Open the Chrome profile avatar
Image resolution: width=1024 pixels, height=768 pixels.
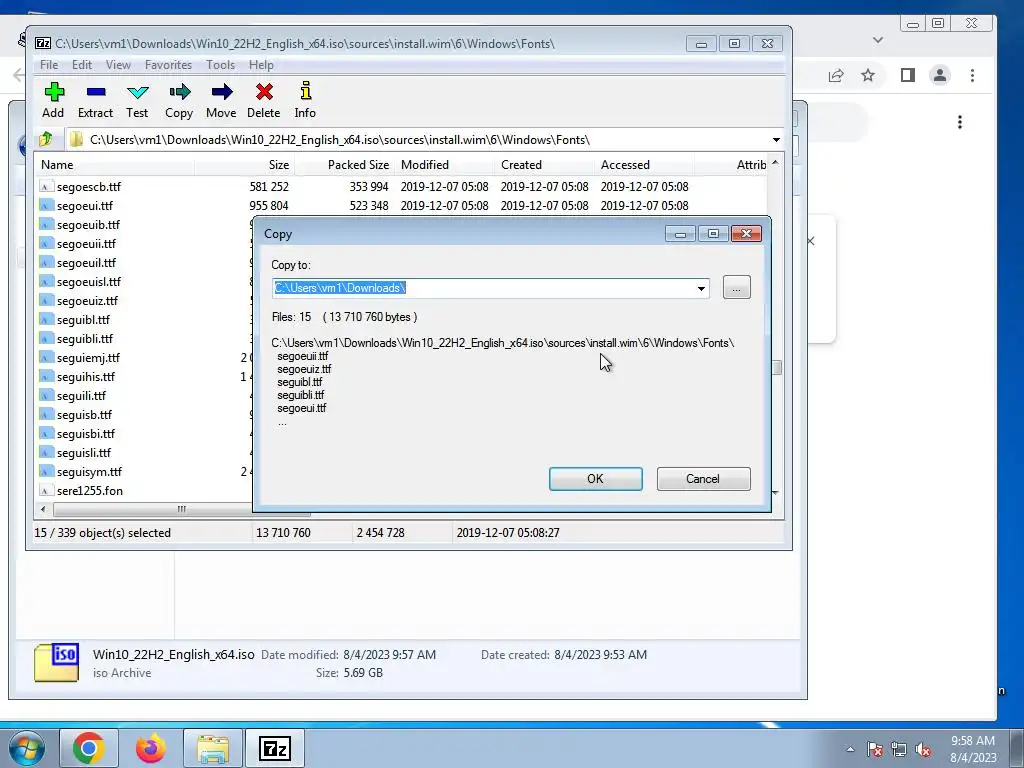coord(940,75)
